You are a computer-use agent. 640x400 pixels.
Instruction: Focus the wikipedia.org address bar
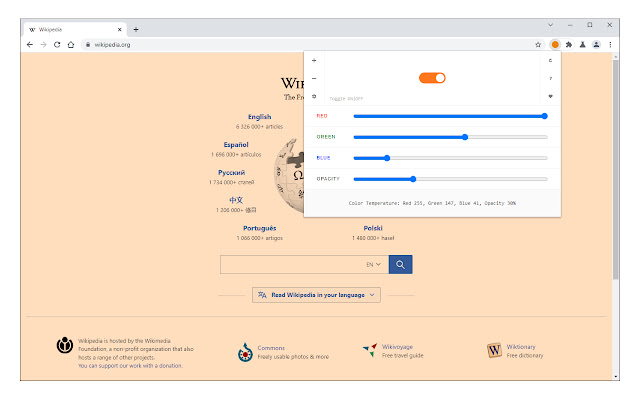click(310, 44)
